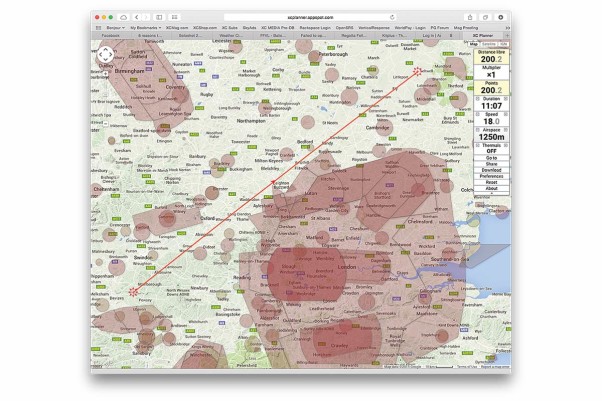Image resolution: width=602 pixels, height=401 pixels.
Task: Click the Share route button
Action: 491,164
